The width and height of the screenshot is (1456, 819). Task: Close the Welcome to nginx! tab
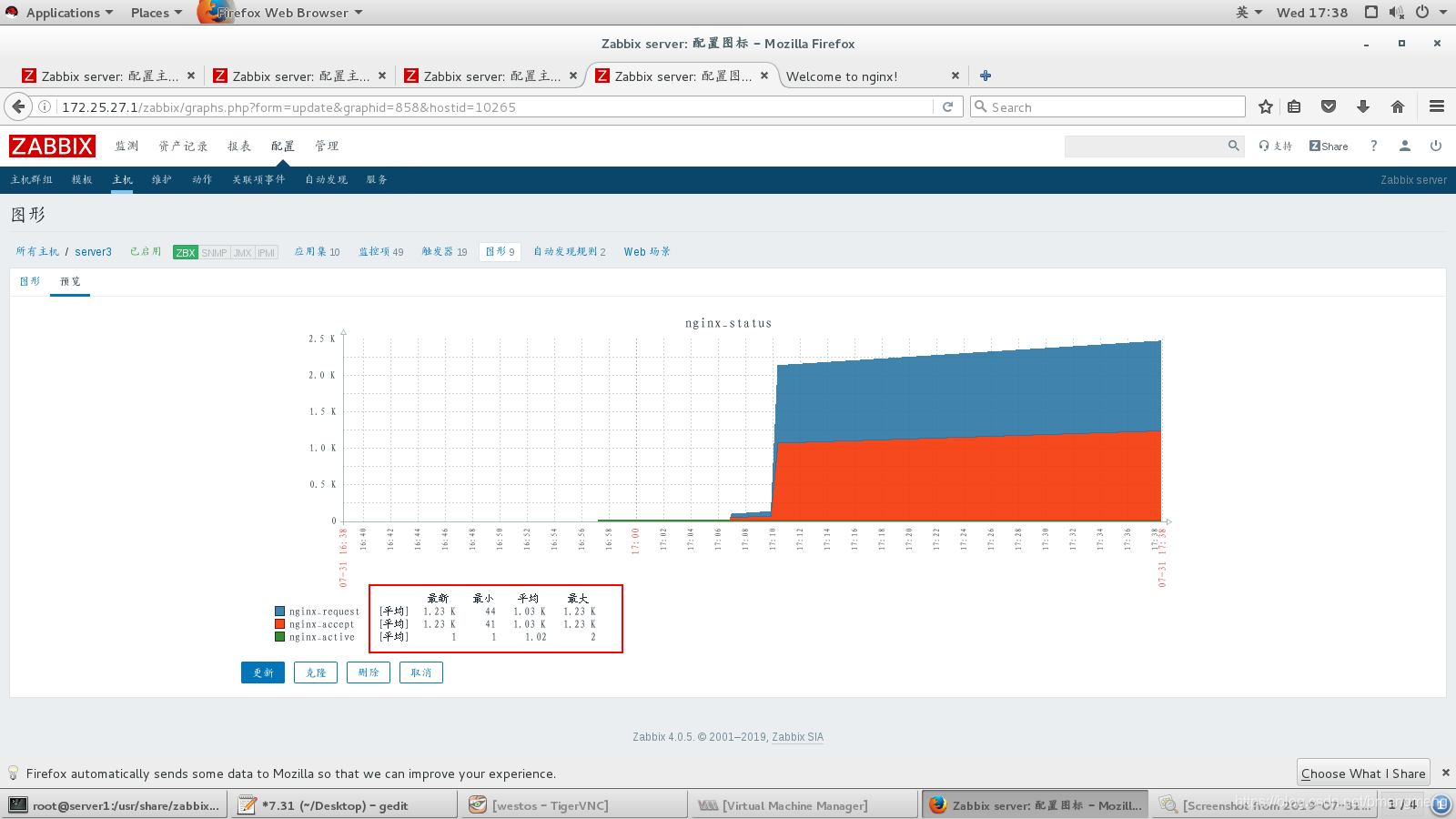(955, 76)
